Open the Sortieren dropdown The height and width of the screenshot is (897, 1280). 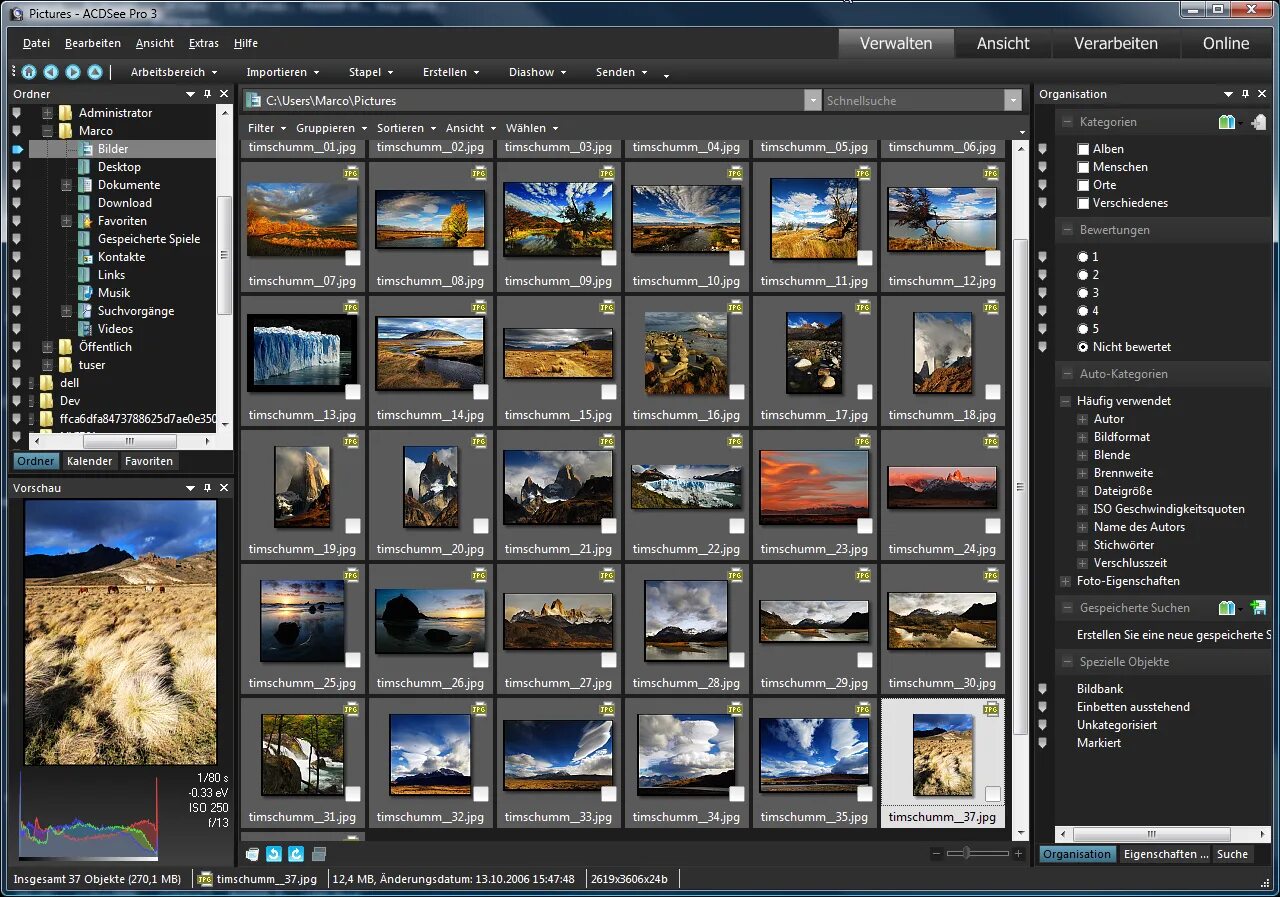point(407,128)
